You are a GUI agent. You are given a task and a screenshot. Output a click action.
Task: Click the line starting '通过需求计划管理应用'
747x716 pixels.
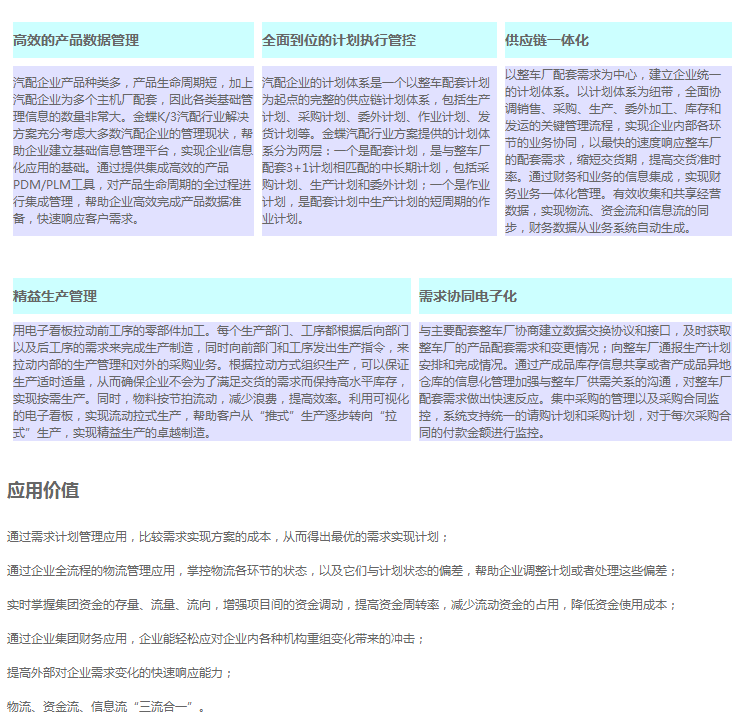click(x=228, y=537)
